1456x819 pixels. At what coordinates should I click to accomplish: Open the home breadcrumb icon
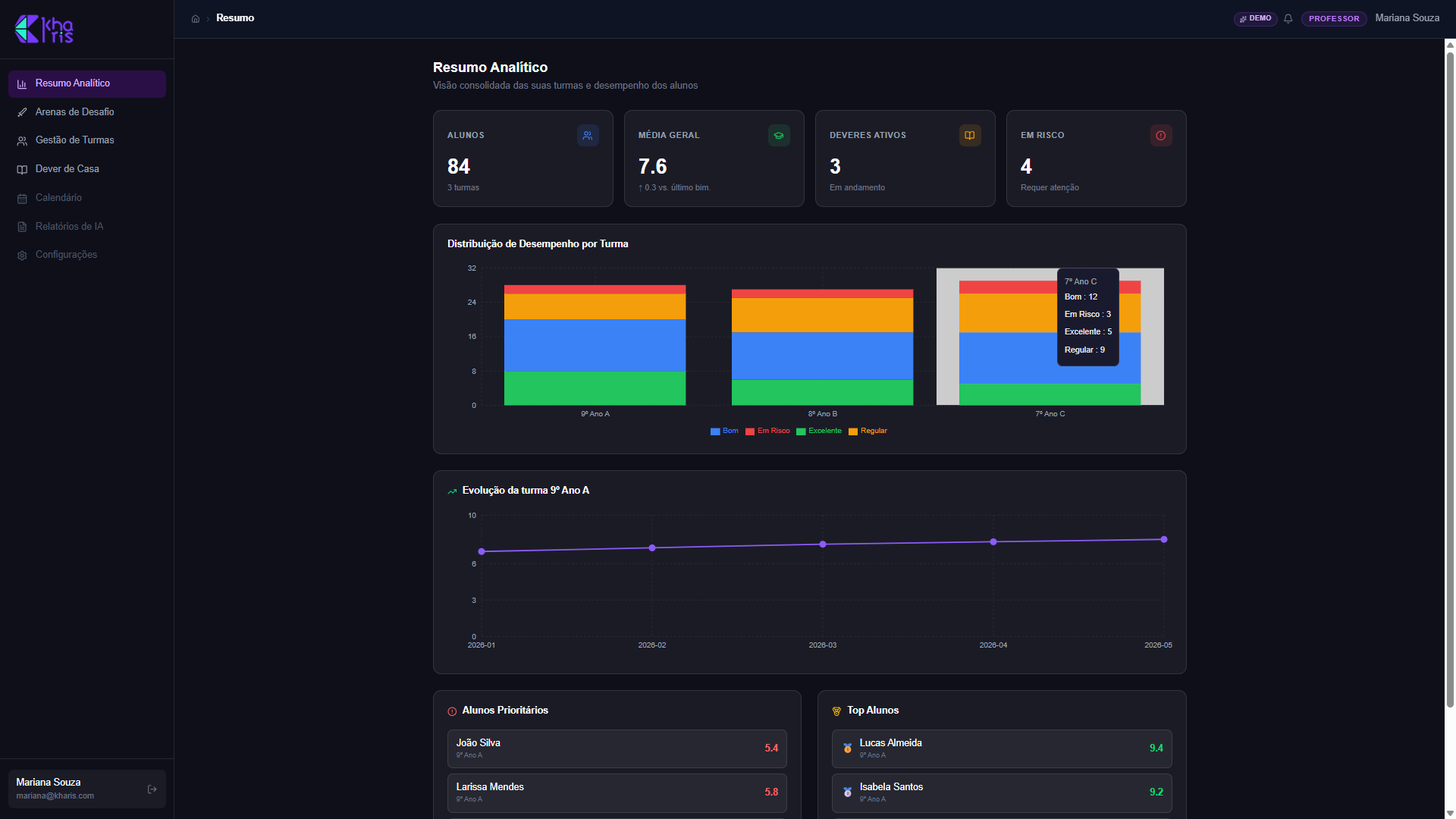pyautogui.click(x=196, y=19)
